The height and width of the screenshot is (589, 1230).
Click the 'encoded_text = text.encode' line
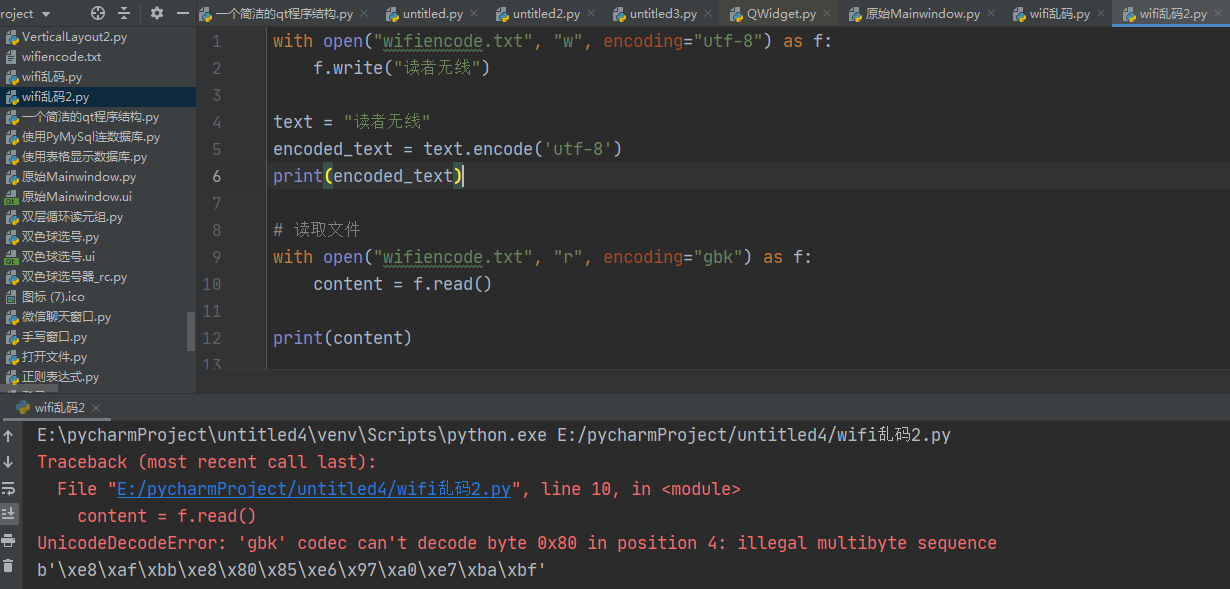[x=448, y=149]
